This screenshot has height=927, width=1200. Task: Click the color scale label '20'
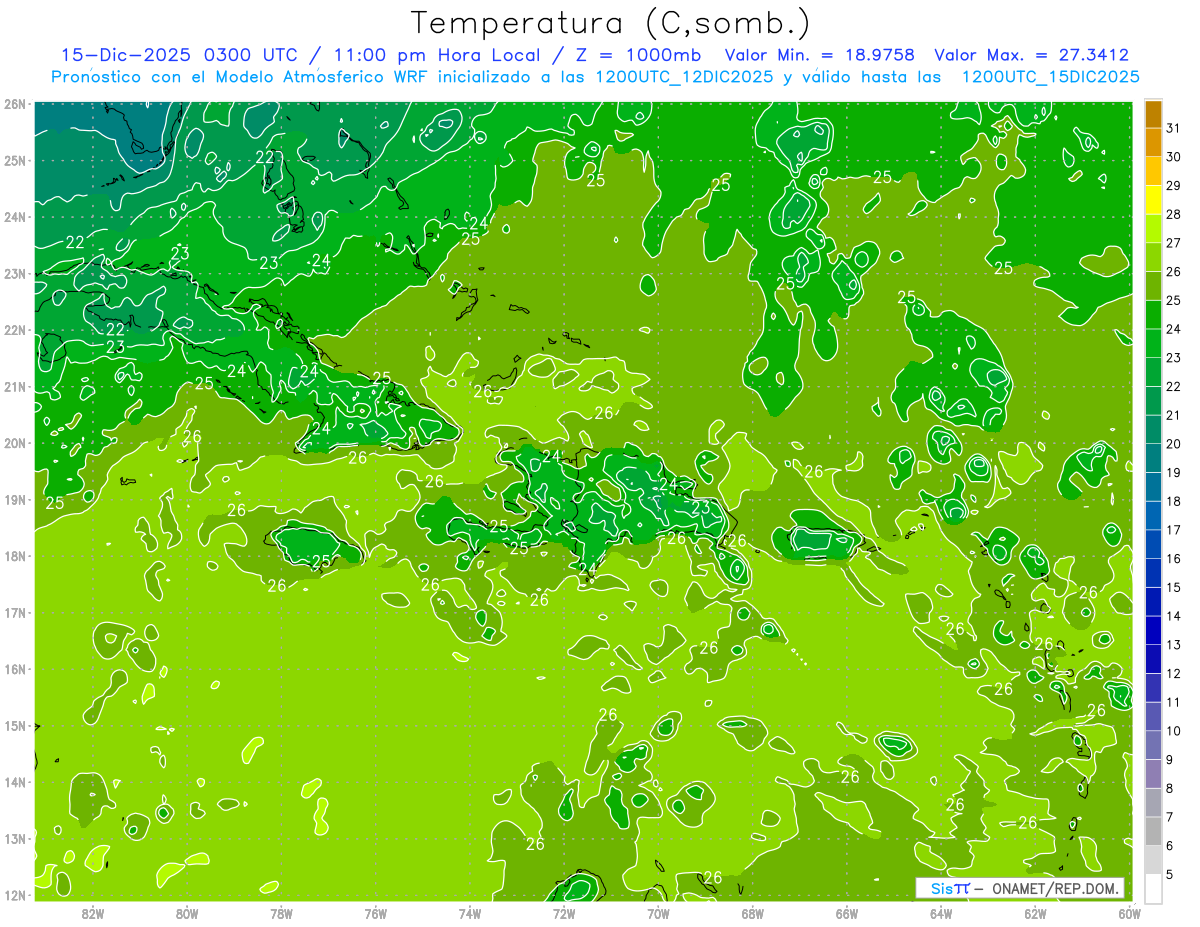(1173, 444)
